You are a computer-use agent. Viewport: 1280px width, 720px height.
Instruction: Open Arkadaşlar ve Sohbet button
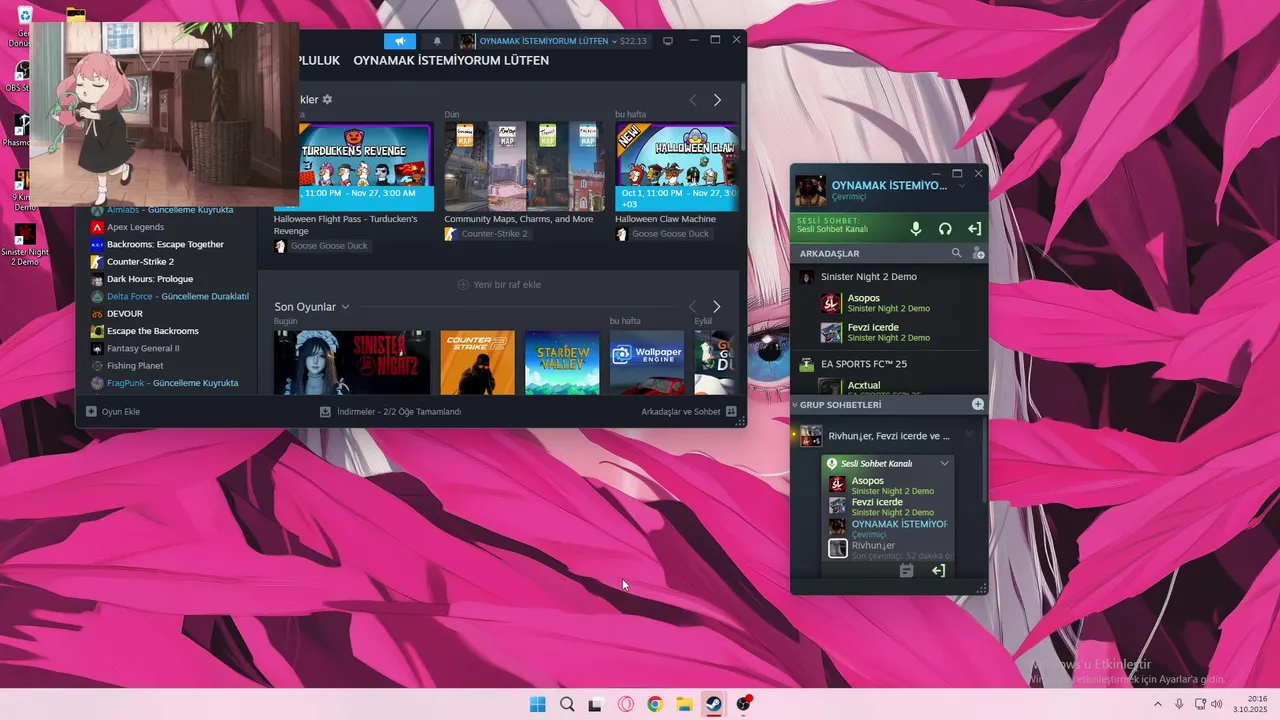[689, 411]
